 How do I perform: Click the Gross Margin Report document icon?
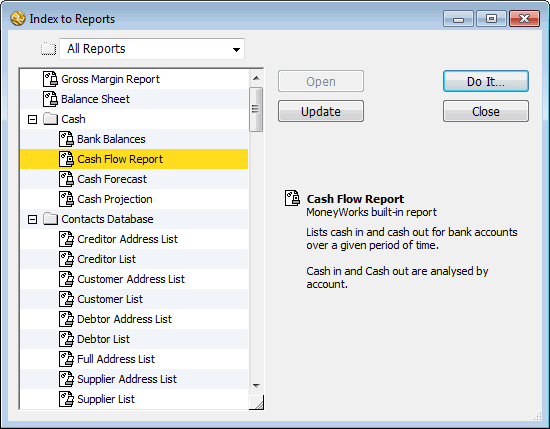point(50,79)
